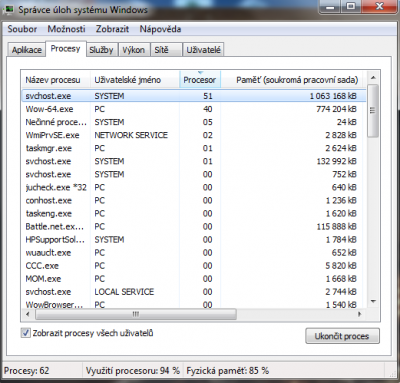Click the Task Manager title bar icon

point(8,9)
